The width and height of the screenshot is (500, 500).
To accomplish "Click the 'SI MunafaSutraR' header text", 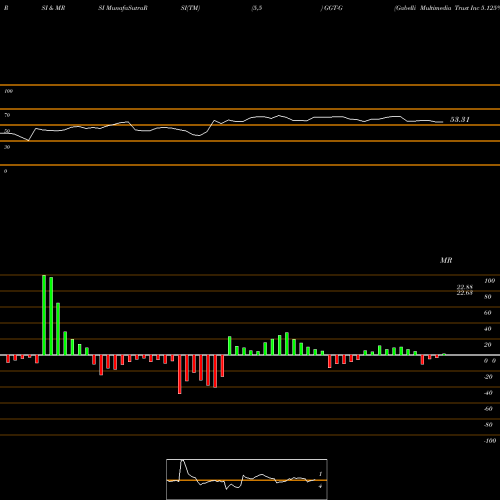I will pos(123,8).
